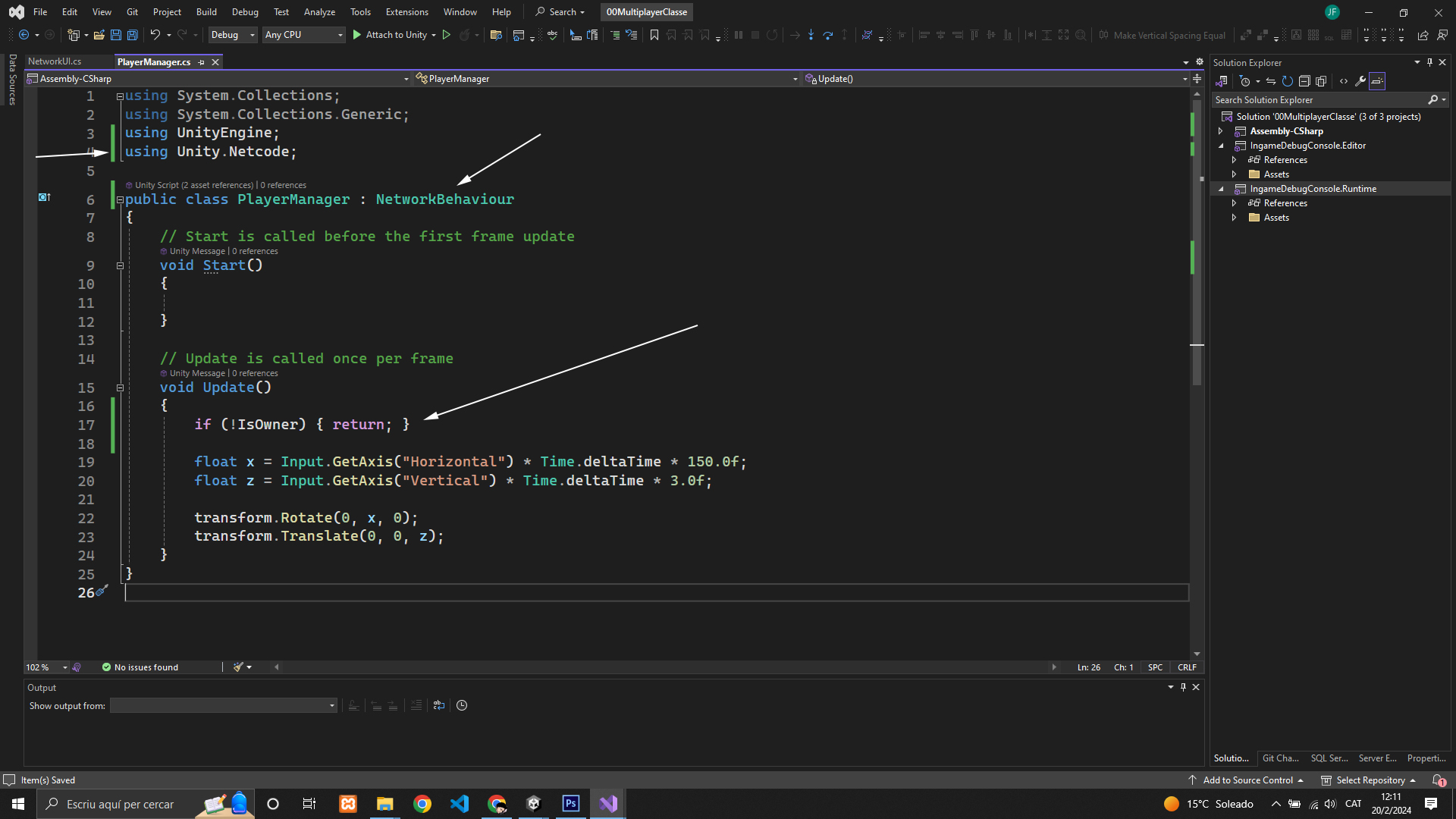Click the editor vertical scrollbar thumb

click(x=1197, y=243)
